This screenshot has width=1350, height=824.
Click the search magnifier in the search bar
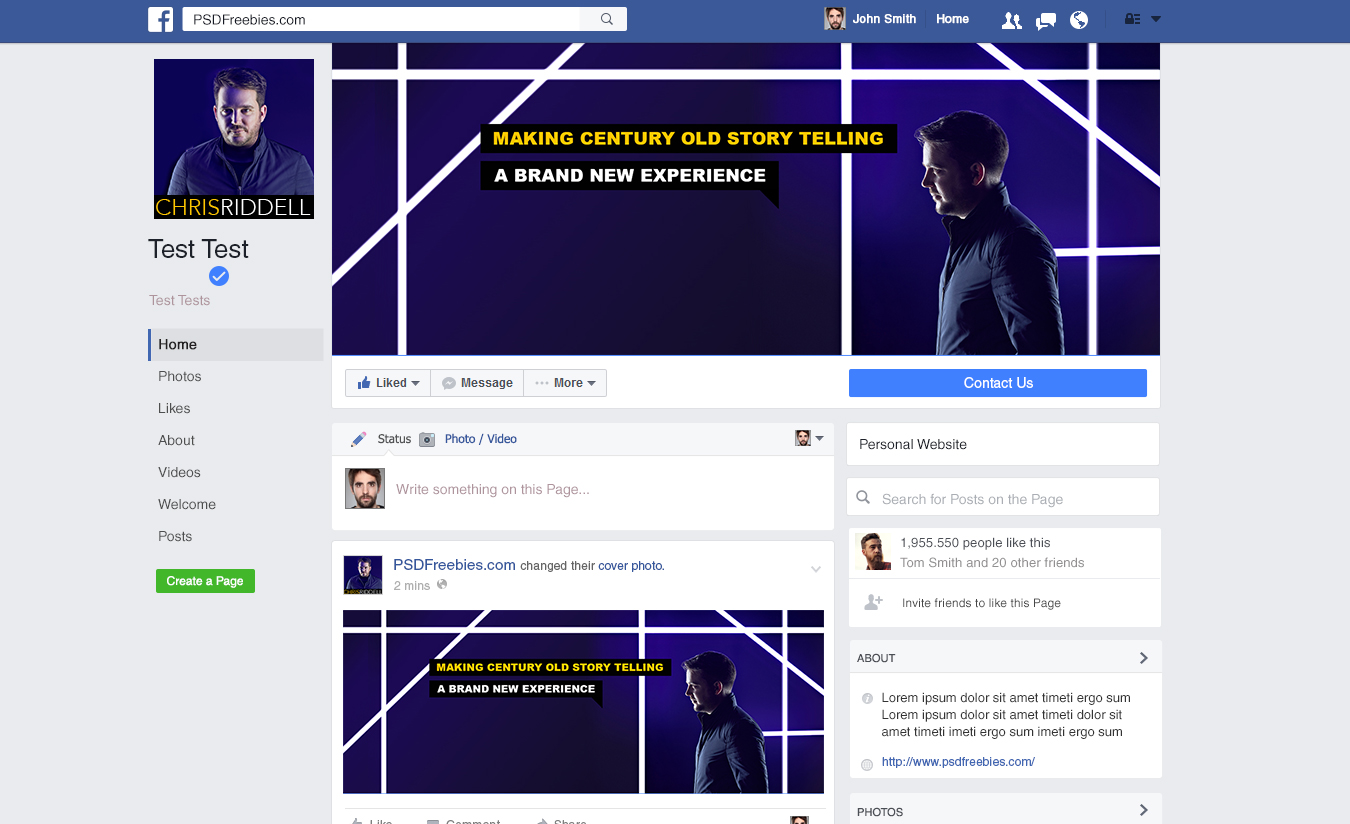pos(603,18)
